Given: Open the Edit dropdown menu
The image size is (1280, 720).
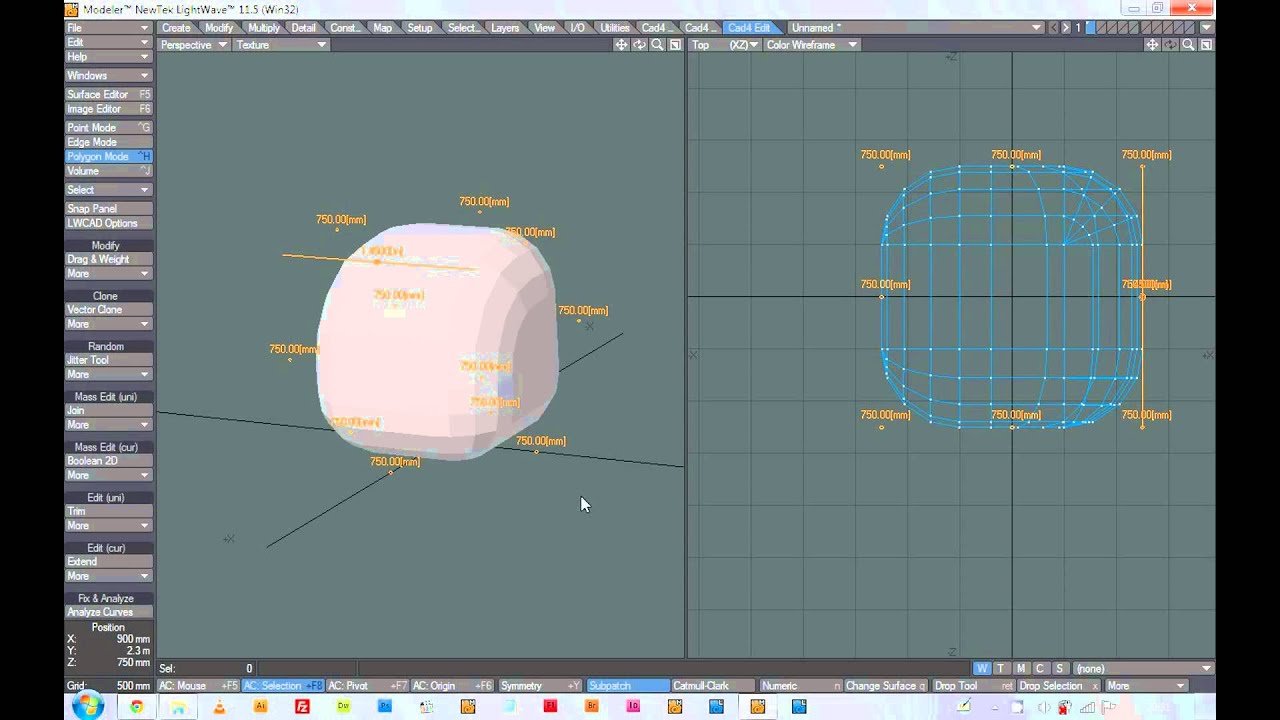Looking at the screenshot, I should (108, 42).
